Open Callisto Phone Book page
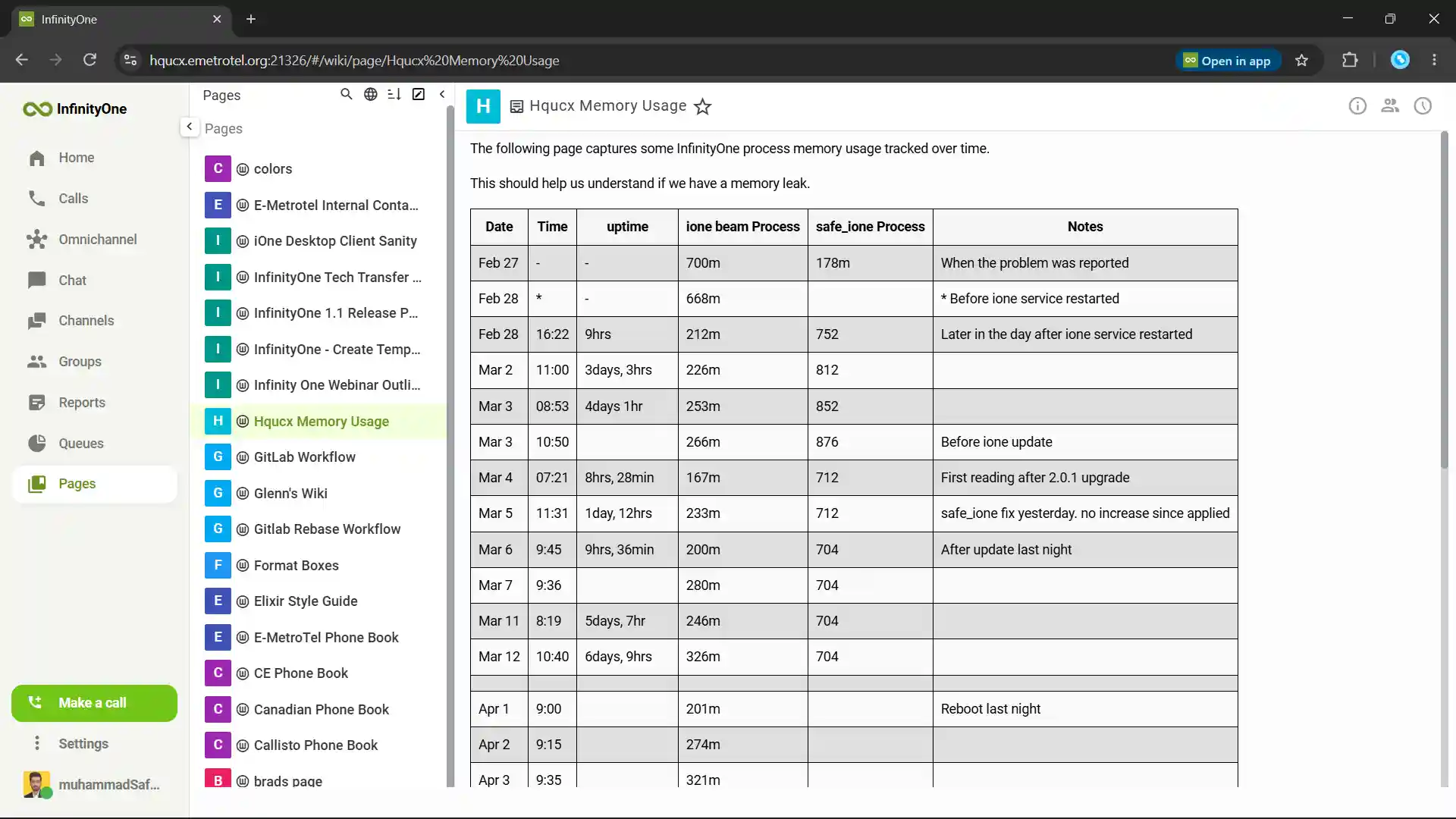 (x=318, y=745)
